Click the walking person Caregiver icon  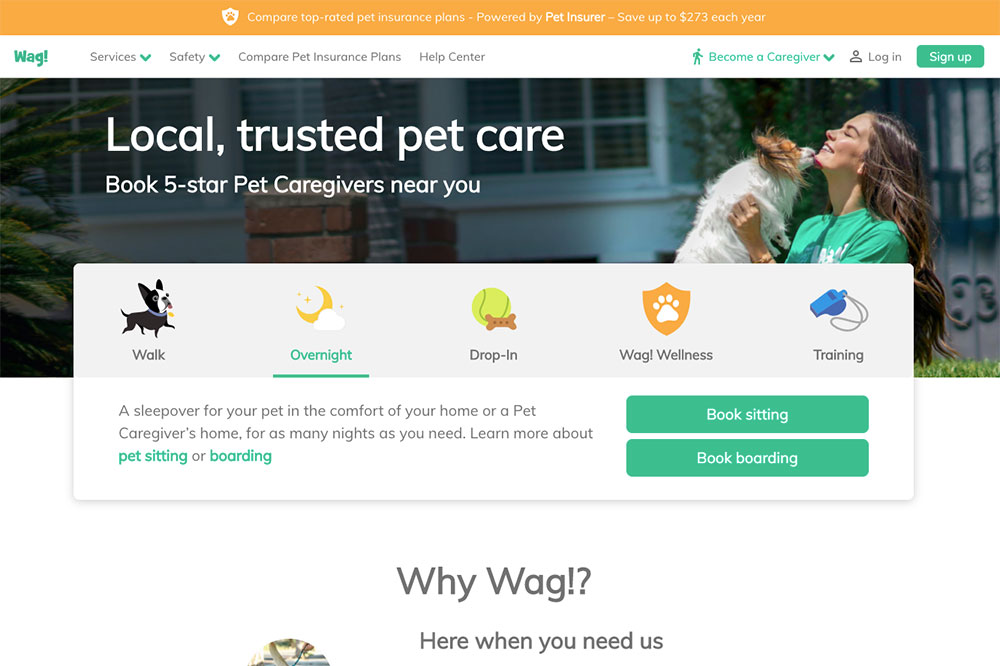pos(698,57)
